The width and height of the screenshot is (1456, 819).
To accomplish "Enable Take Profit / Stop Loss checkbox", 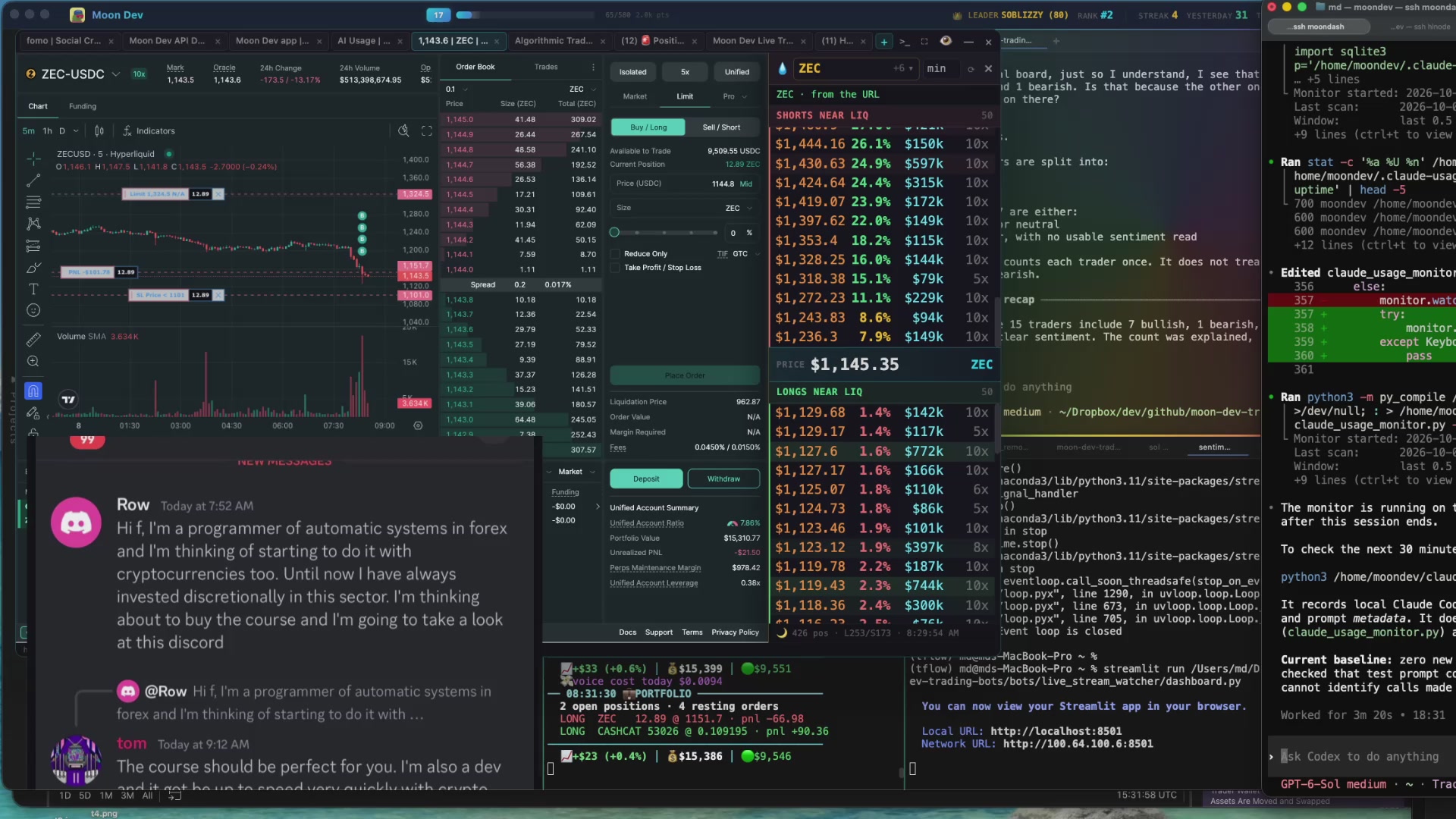I will (x=615, y=268).
